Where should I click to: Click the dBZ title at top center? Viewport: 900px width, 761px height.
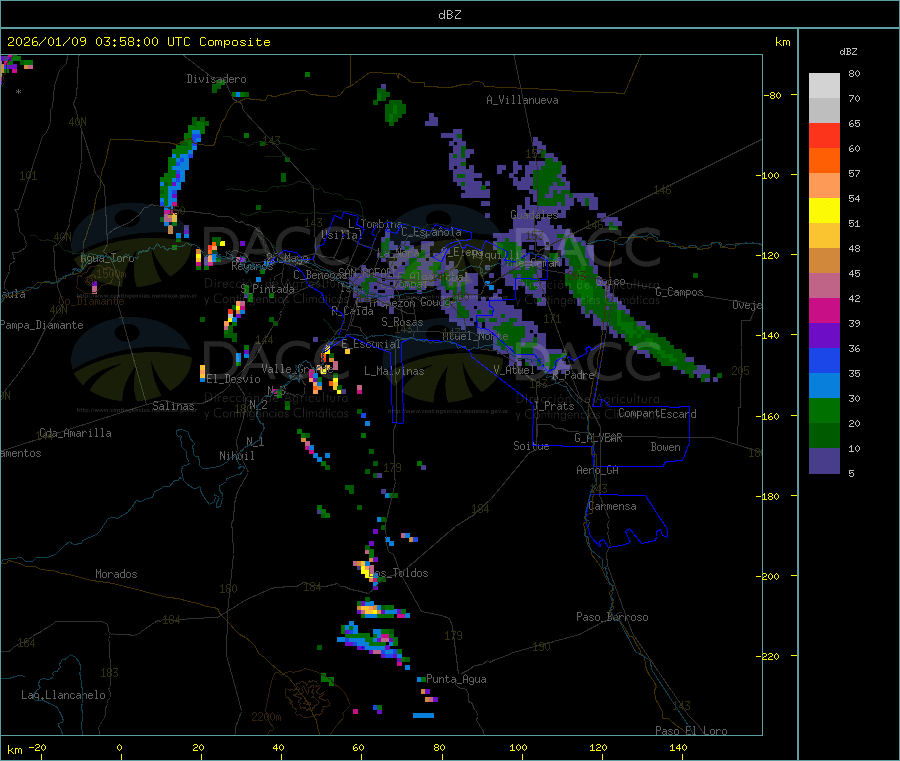click(x=449, y=14)
